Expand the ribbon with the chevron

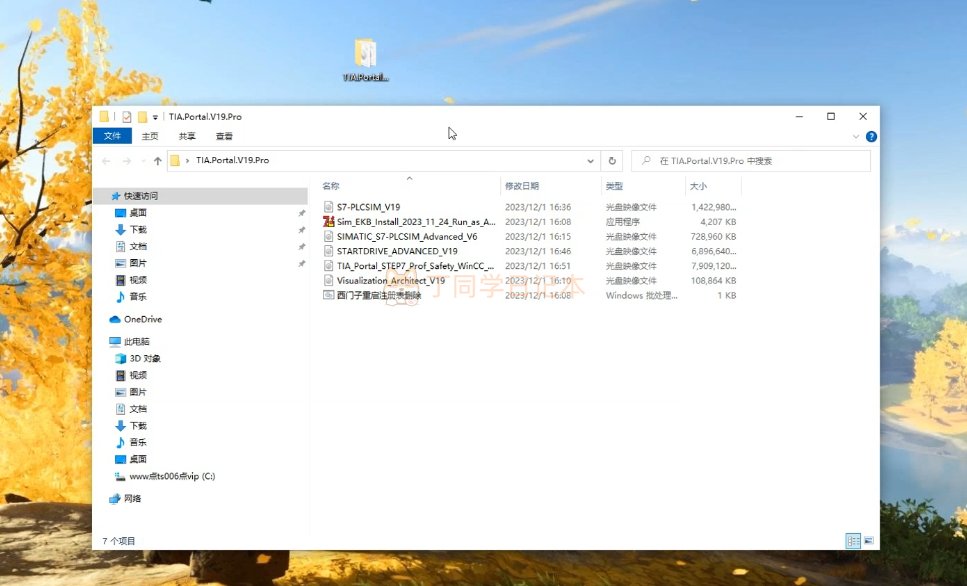856,136
